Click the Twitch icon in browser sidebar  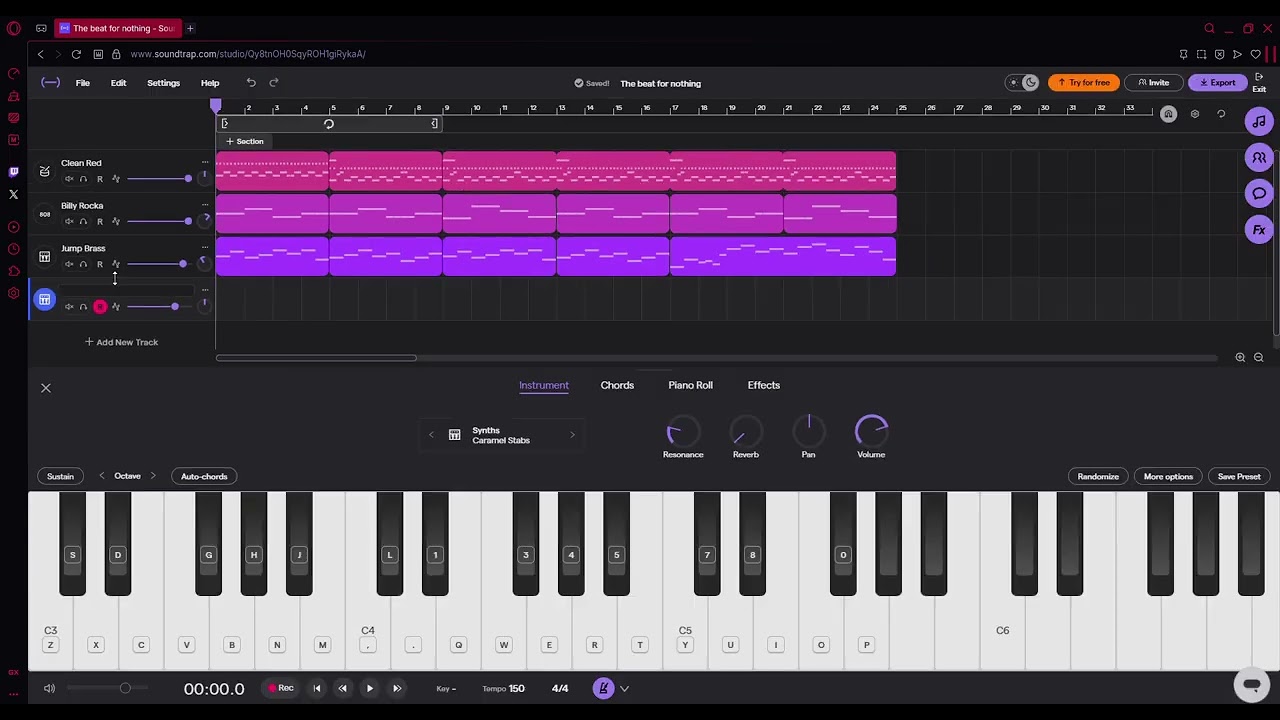pos(13,172)
